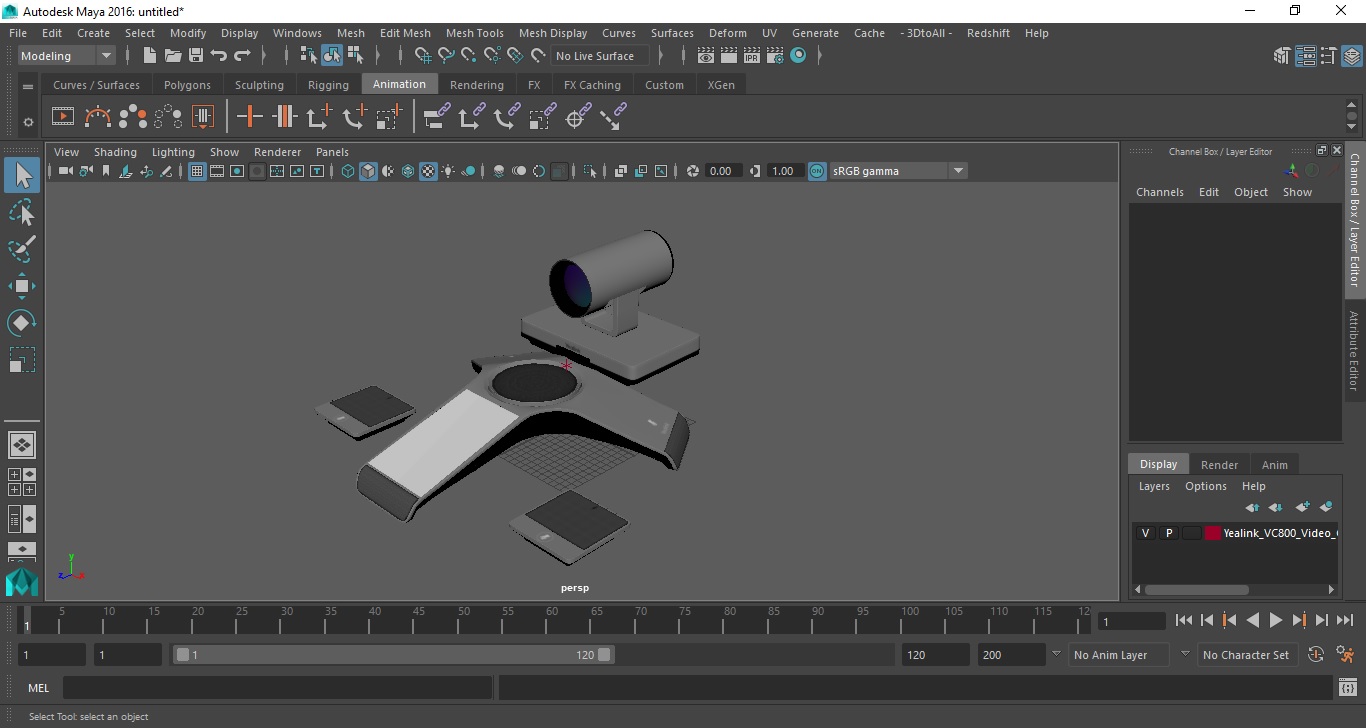Click the MEL script language button
The width and height of the screenshot is (1366, 728).
[39, 688]
